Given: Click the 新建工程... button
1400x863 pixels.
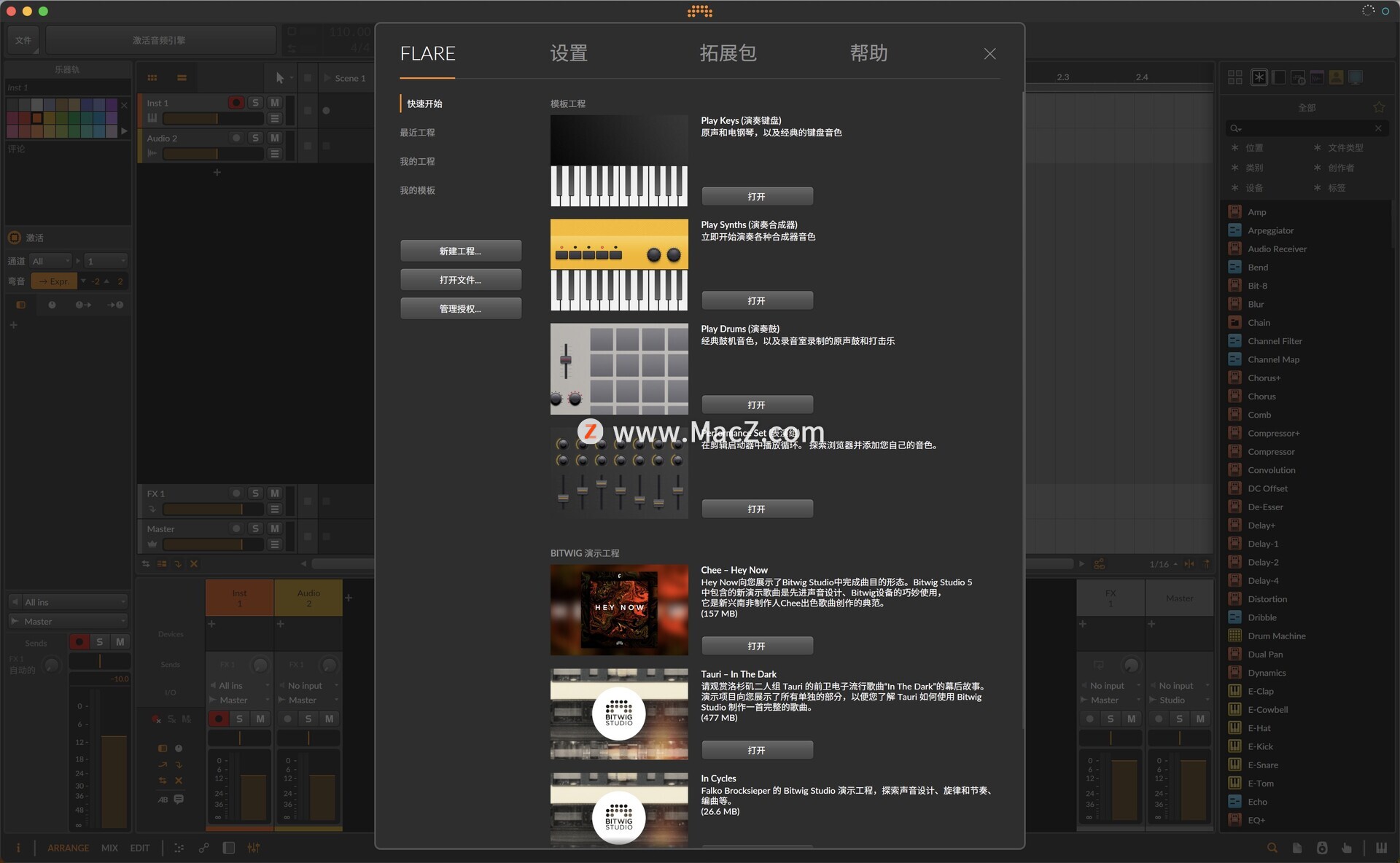Looking at the screenshot, I should (x=460, y=251).
